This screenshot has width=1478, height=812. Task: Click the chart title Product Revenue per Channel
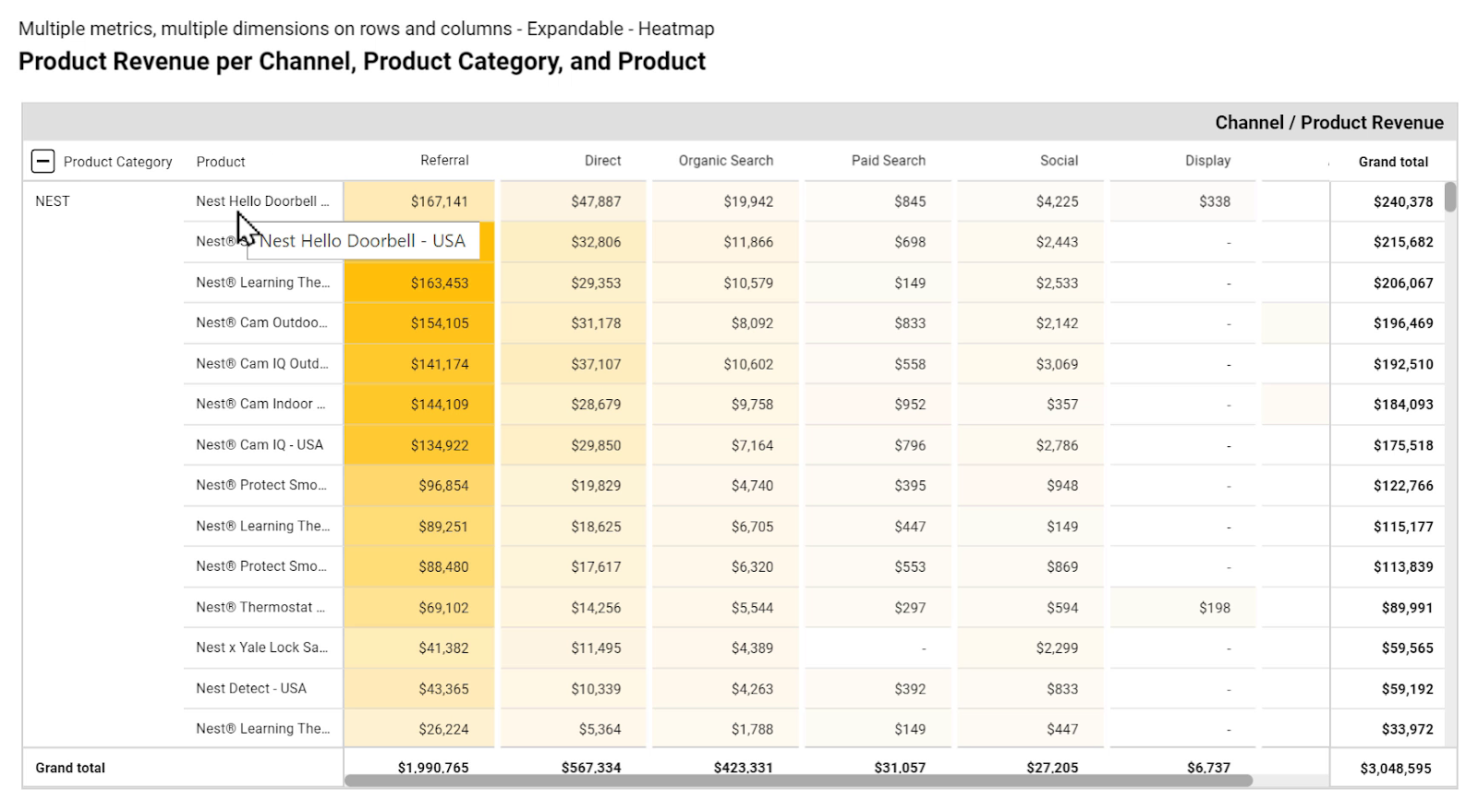(362, 61)
